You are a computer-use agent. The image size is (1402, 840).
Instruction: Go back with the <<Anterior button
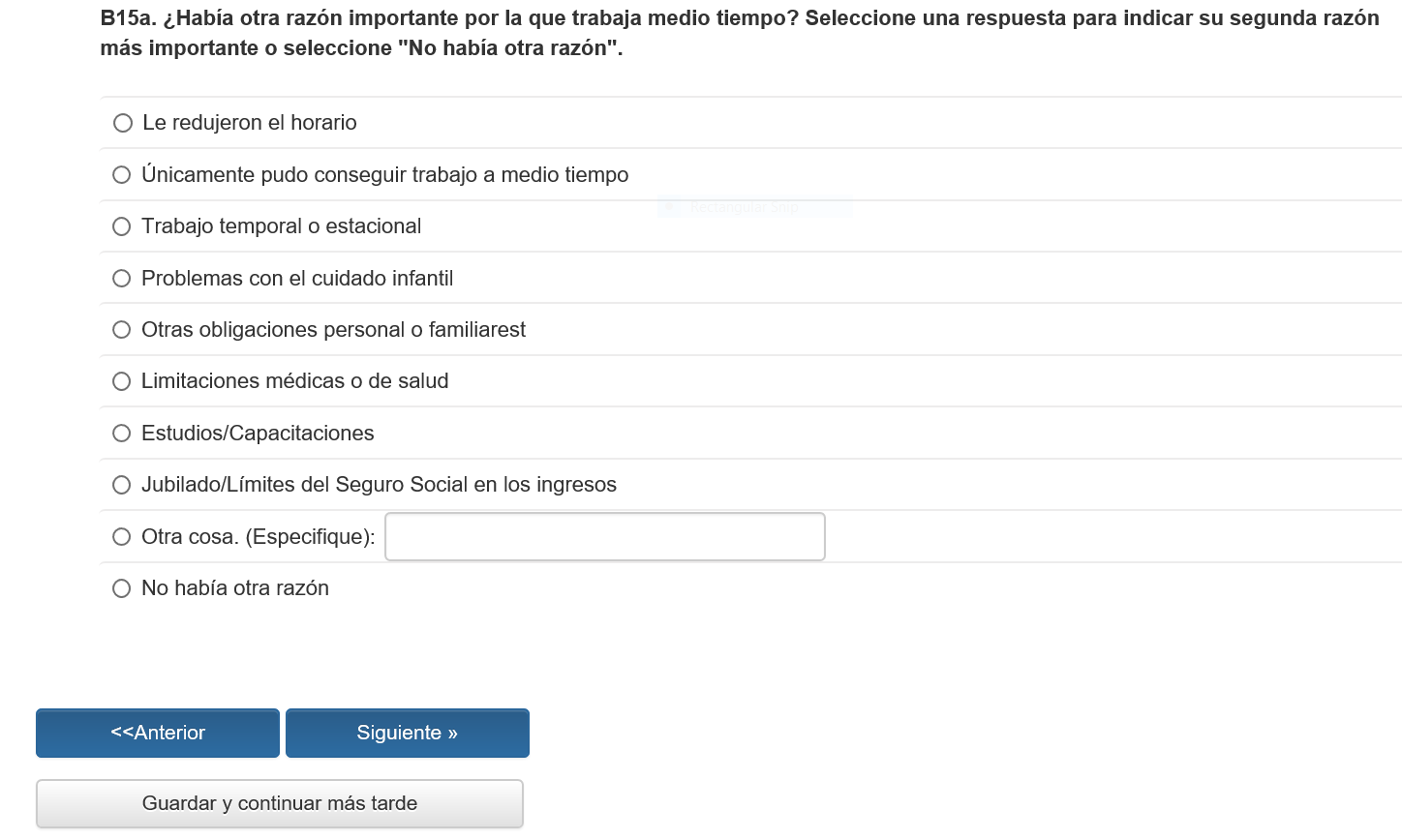pos(158,733)
